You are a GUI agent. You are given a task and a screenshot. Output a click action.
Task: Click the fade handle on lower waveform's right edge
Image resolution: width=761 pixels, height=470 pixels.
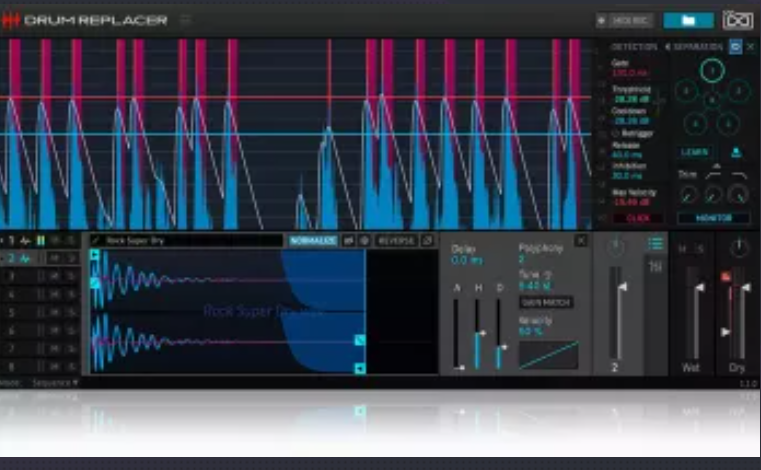360,340
